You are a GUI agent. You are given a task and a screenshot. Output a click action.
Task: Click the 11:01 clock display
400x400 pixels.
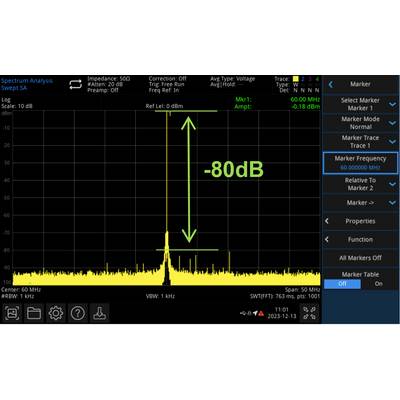pos(282,310)
